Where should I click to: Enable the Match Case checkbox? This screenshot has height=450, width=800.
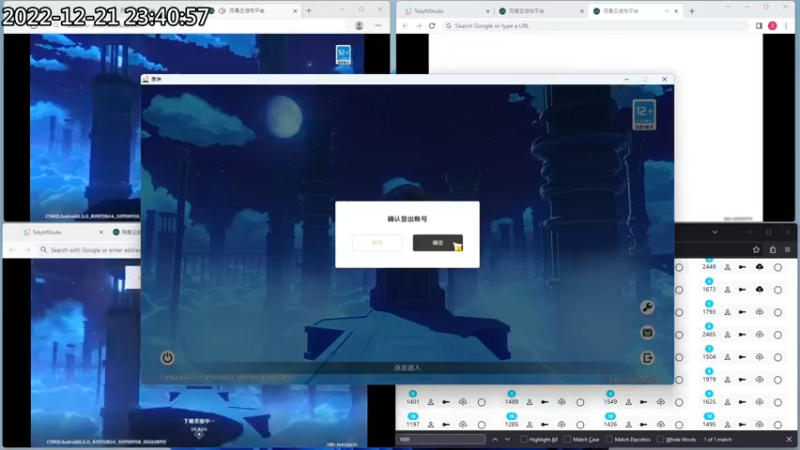coord(567,439)
